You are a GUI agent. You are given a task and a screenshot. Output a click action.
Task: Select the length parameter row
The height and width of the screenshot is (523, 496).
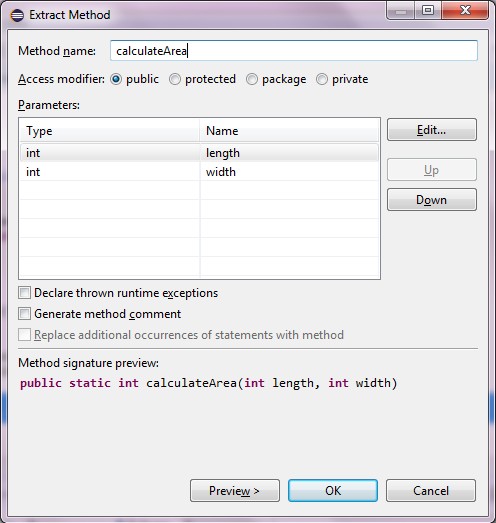pyautogui.click(x=199, y=153)
